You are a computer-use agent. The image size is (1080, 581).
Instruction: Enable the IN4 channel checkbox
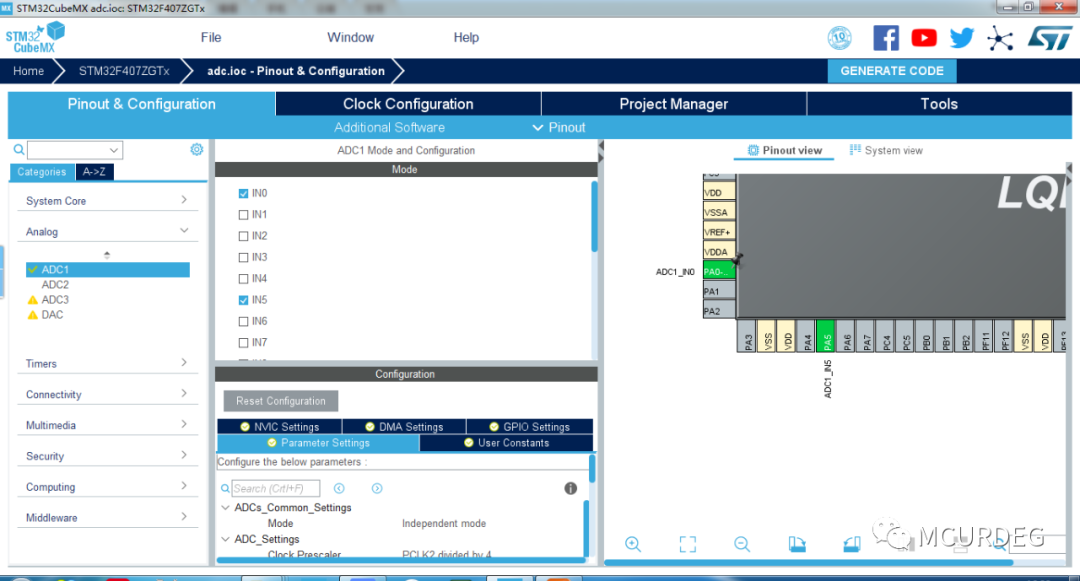coord(243,279)
